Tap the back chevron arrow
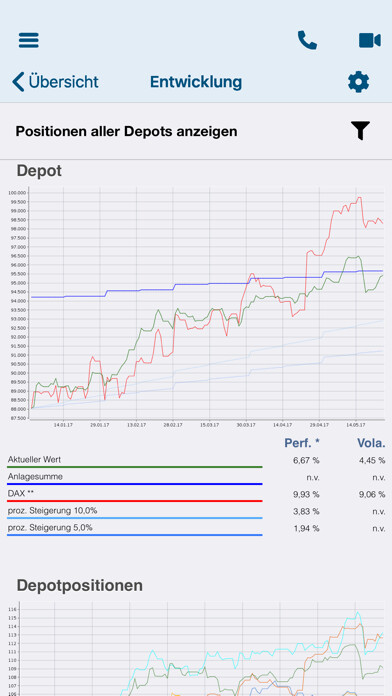 (x=18, y=82)
